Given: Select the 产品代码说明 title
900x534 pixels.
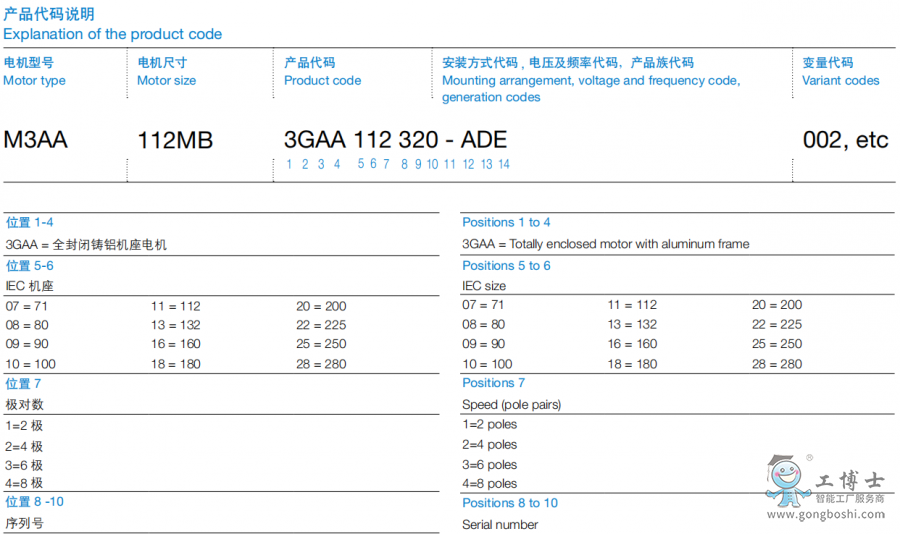Looking at the screenshot, I should (49, 14).
